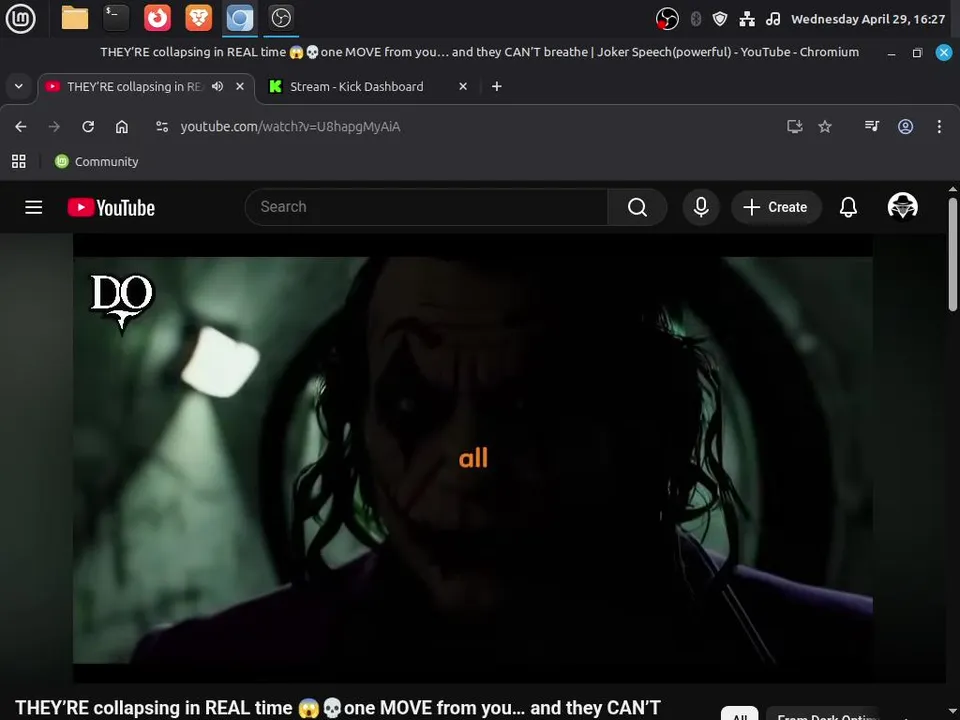The height and width of the screenshot is (720, 960).
Task: Switch to the Chromium window in the panel
Action: 239,18
